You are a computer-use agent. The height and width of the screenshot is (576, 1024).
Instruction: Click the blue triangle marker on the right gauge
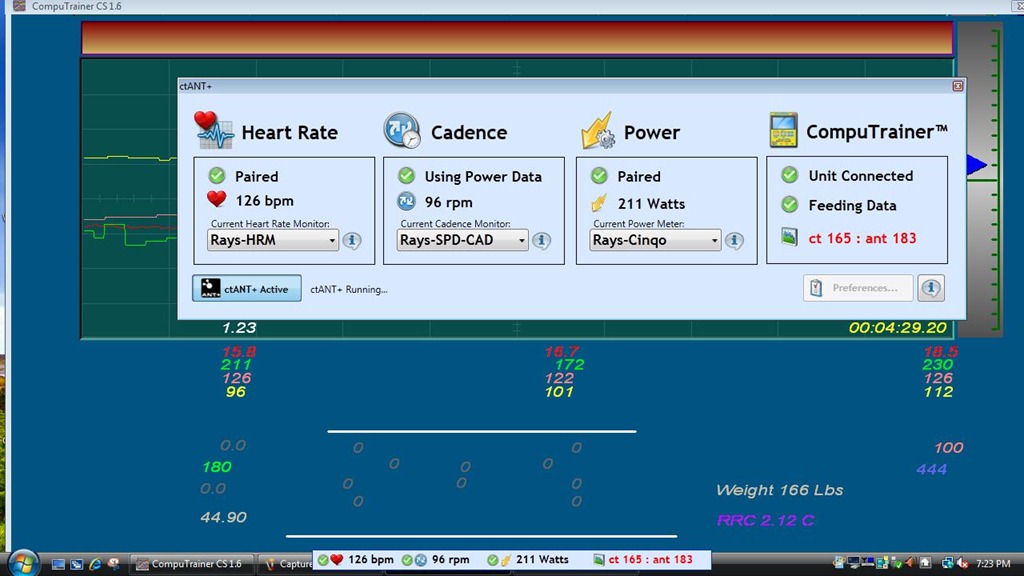[976, 165]
